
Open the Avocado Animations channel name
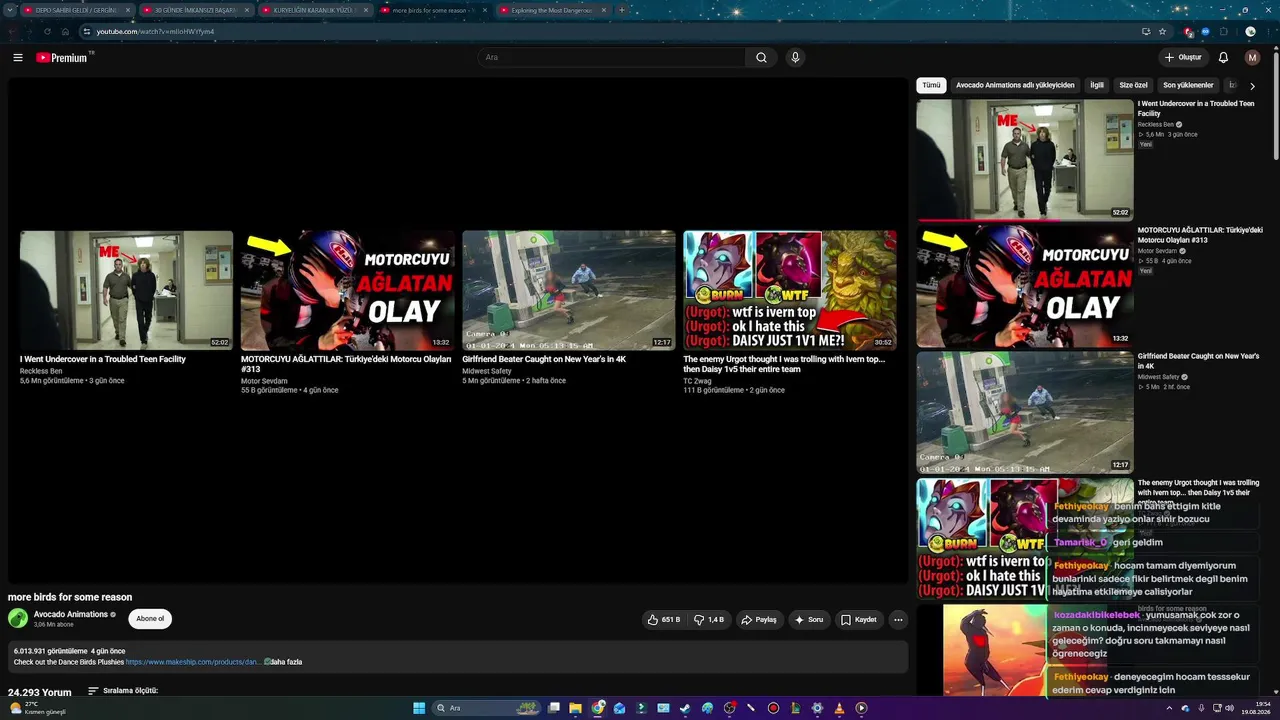tap(71, 614)
